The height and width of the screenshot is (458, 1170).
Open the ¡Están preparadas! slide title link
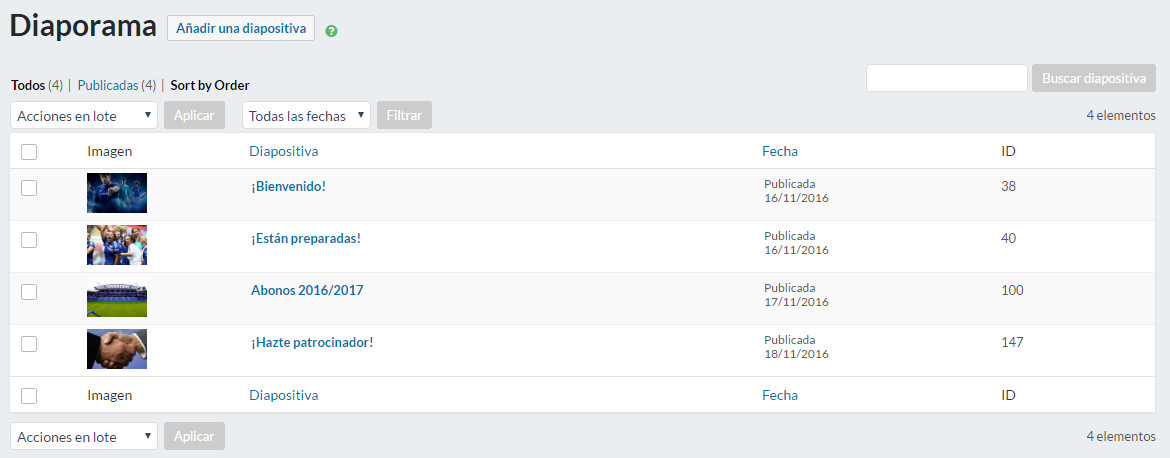click(306, 238)
